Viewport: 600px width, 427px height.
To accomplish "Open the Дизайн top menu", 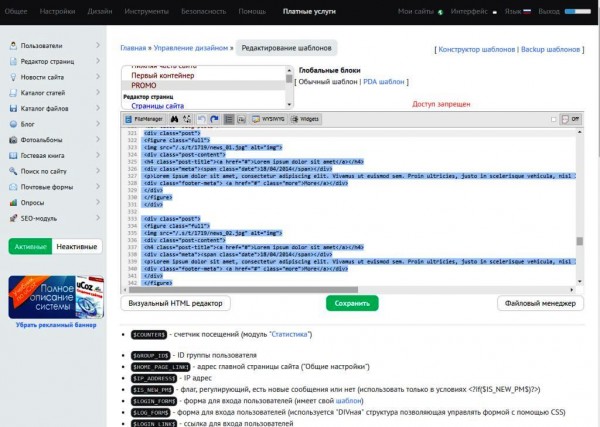I will point(100,11).
